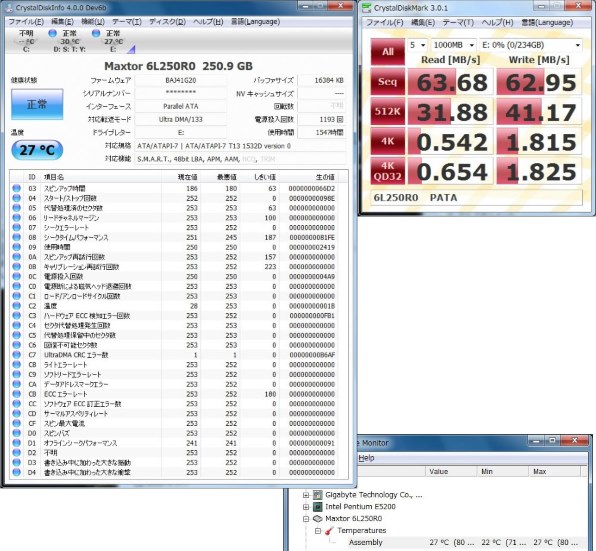This screenshot has width=596, height=551.
Task: Click the blue 正常 health status button
Action: [x=37, y=104]
